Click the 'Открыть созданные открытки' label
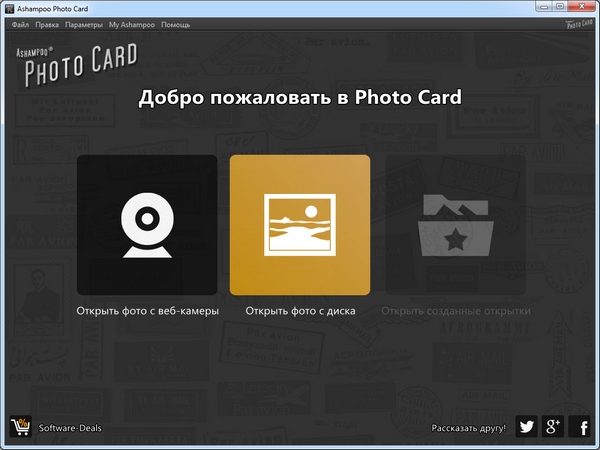The image size is (600, 450). coord(455,311)
